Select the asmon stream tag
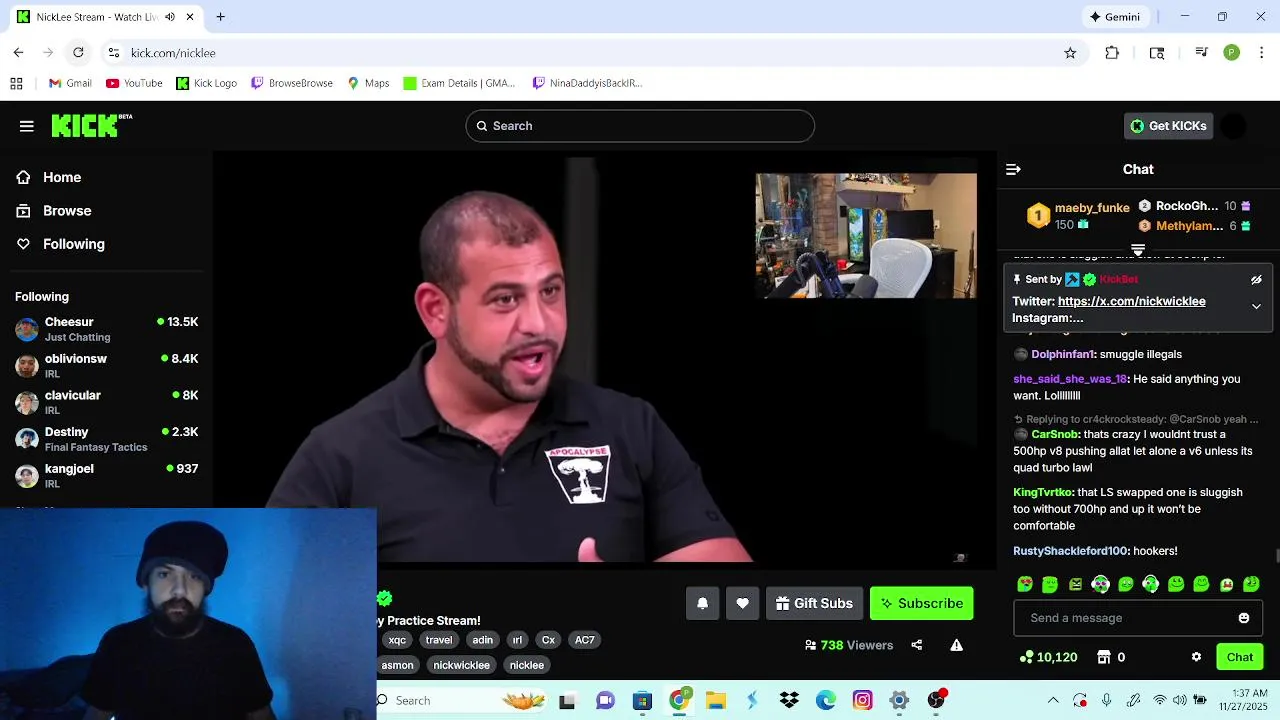 click(x=397, y=665)
